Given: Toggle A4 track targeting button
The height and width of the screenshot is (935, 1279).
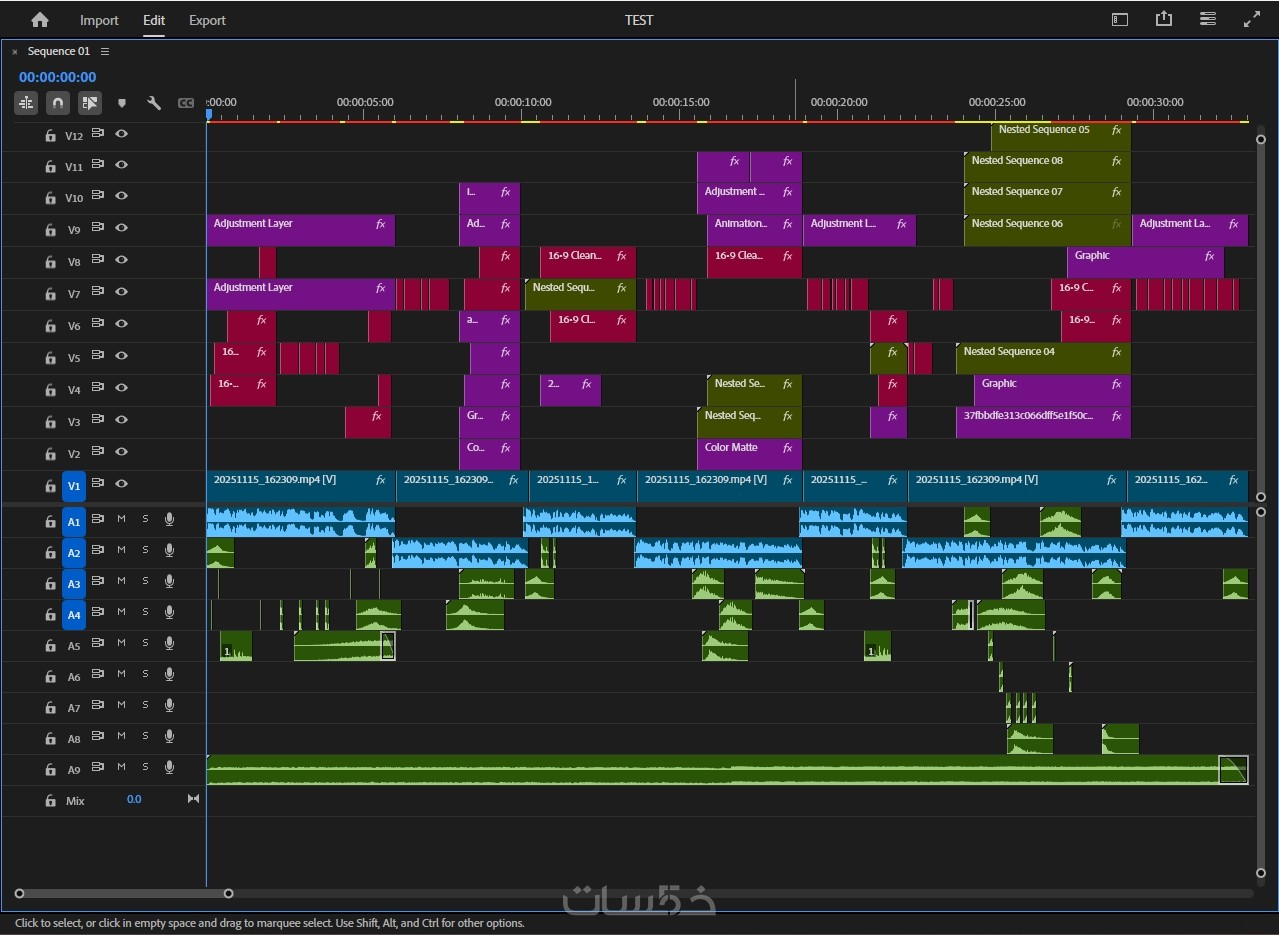Looking at the screenshot, I should pyautogui.click(x=74, y=614).
